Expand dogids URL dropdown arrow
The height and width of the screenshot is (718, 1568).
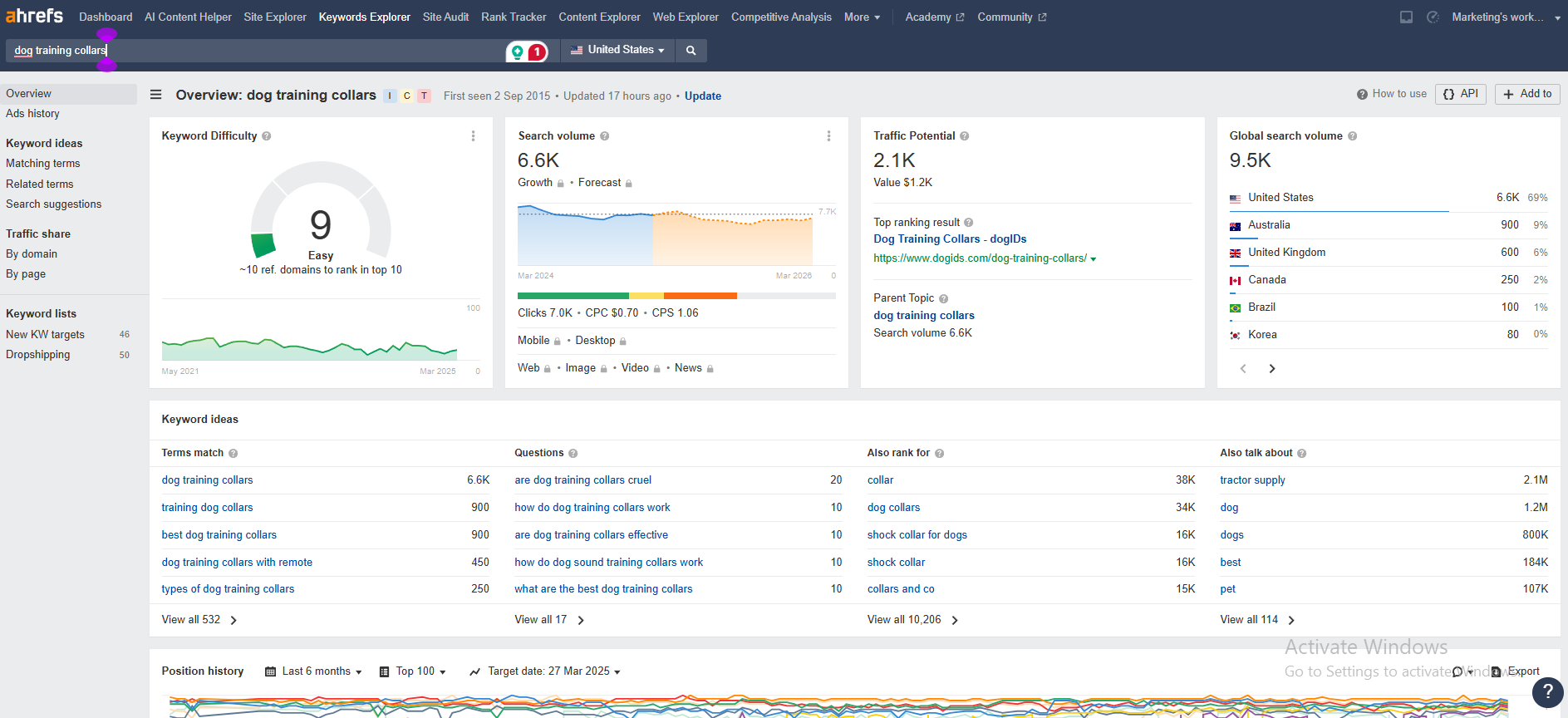1094,259
